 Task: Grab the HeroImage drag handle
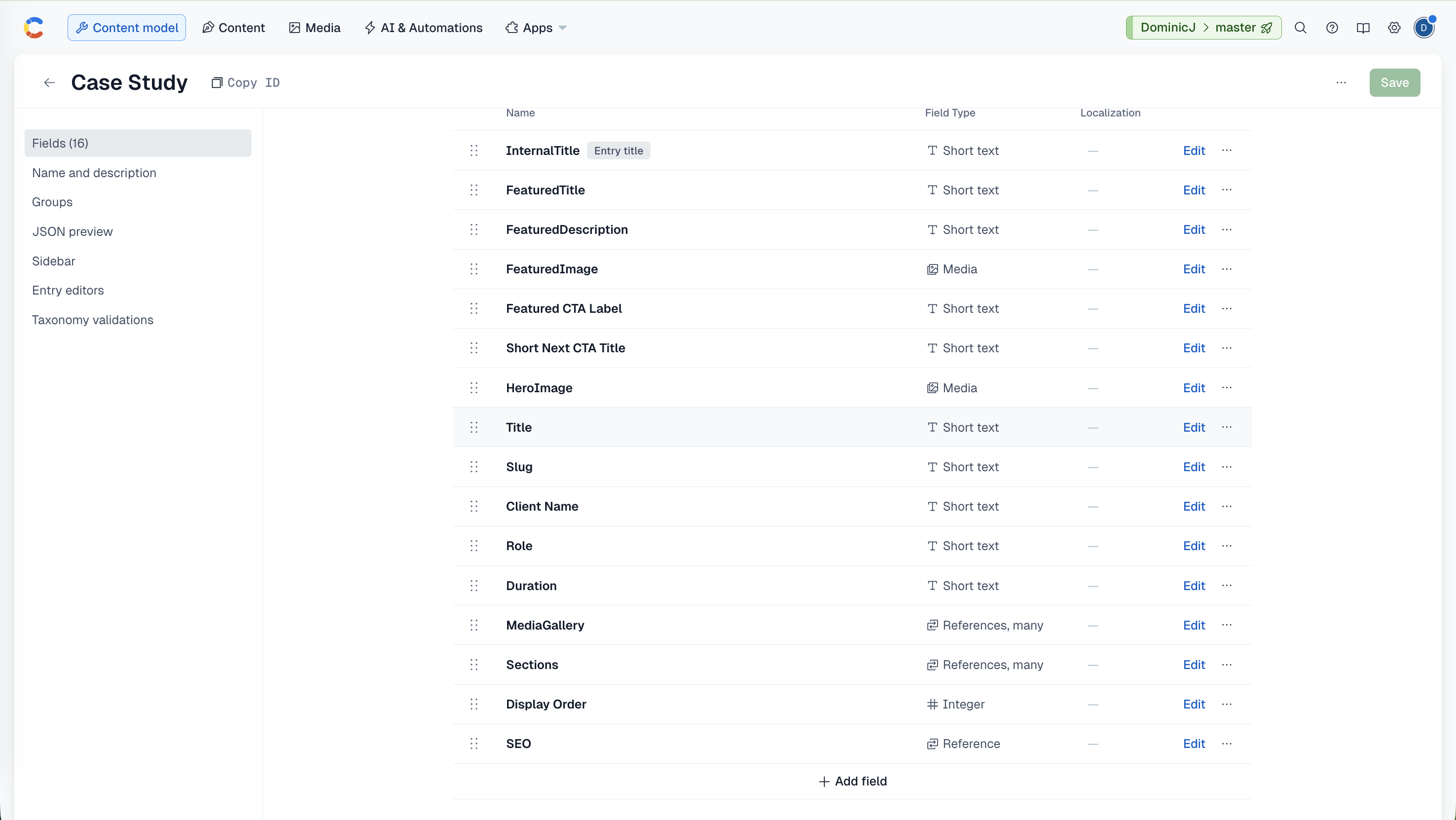coord(473,388)
